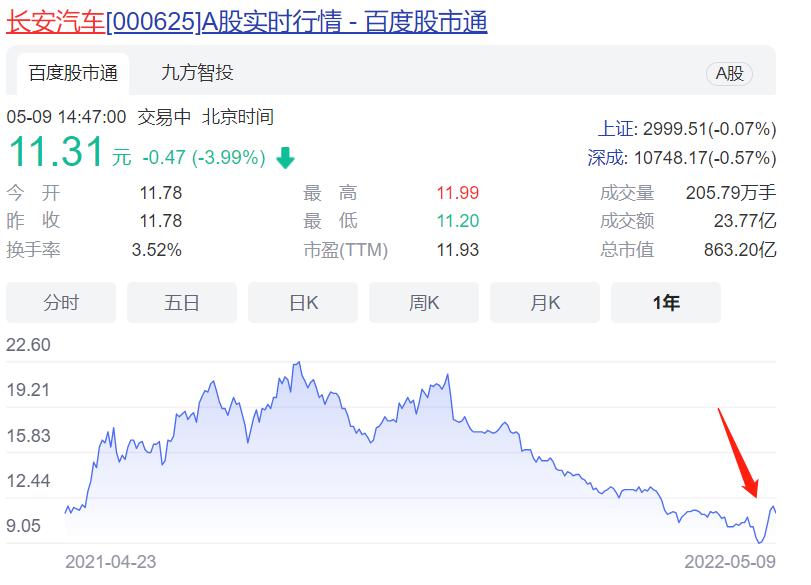This screenshot has height=585, width=811.
Task: Click the current price 11.31
Action: (56, 152)
